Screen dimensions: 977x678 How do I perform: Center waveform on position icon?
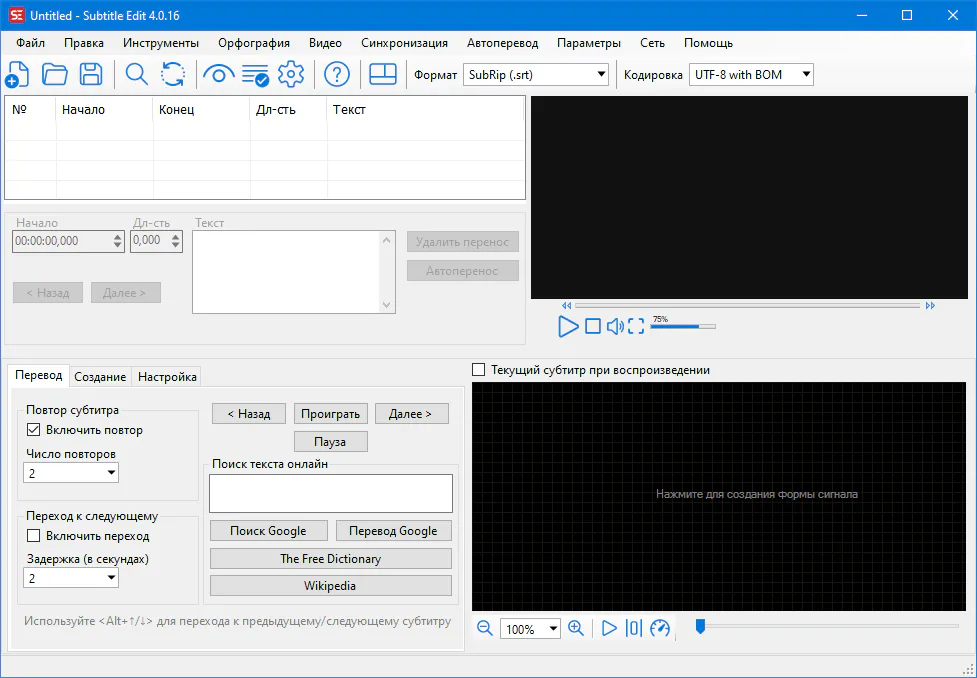(x=634, y=628)
